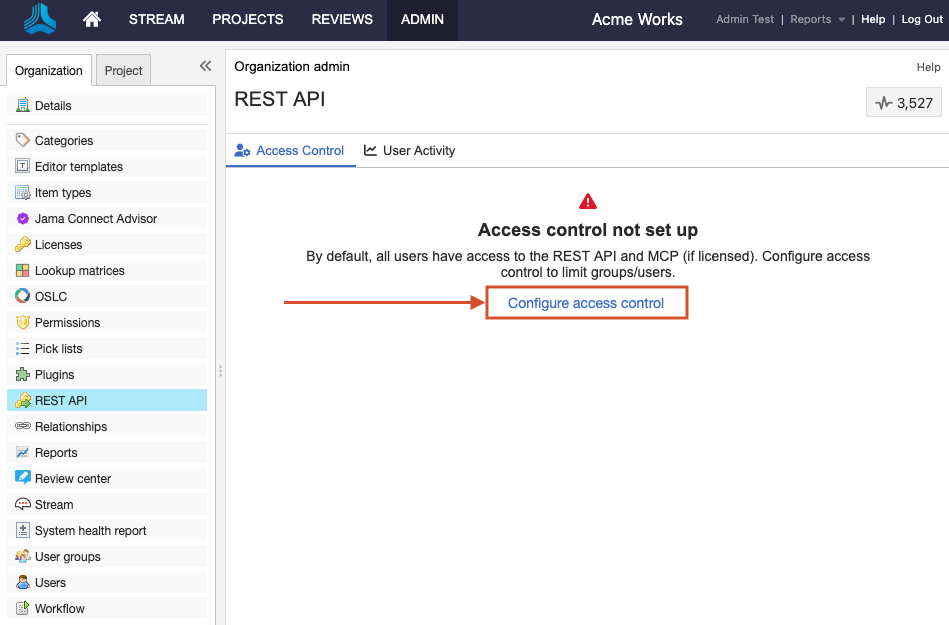The width and height of the screenshot is (949, 625).
Task: Click Configure access control link
Action: pos(586,303)
